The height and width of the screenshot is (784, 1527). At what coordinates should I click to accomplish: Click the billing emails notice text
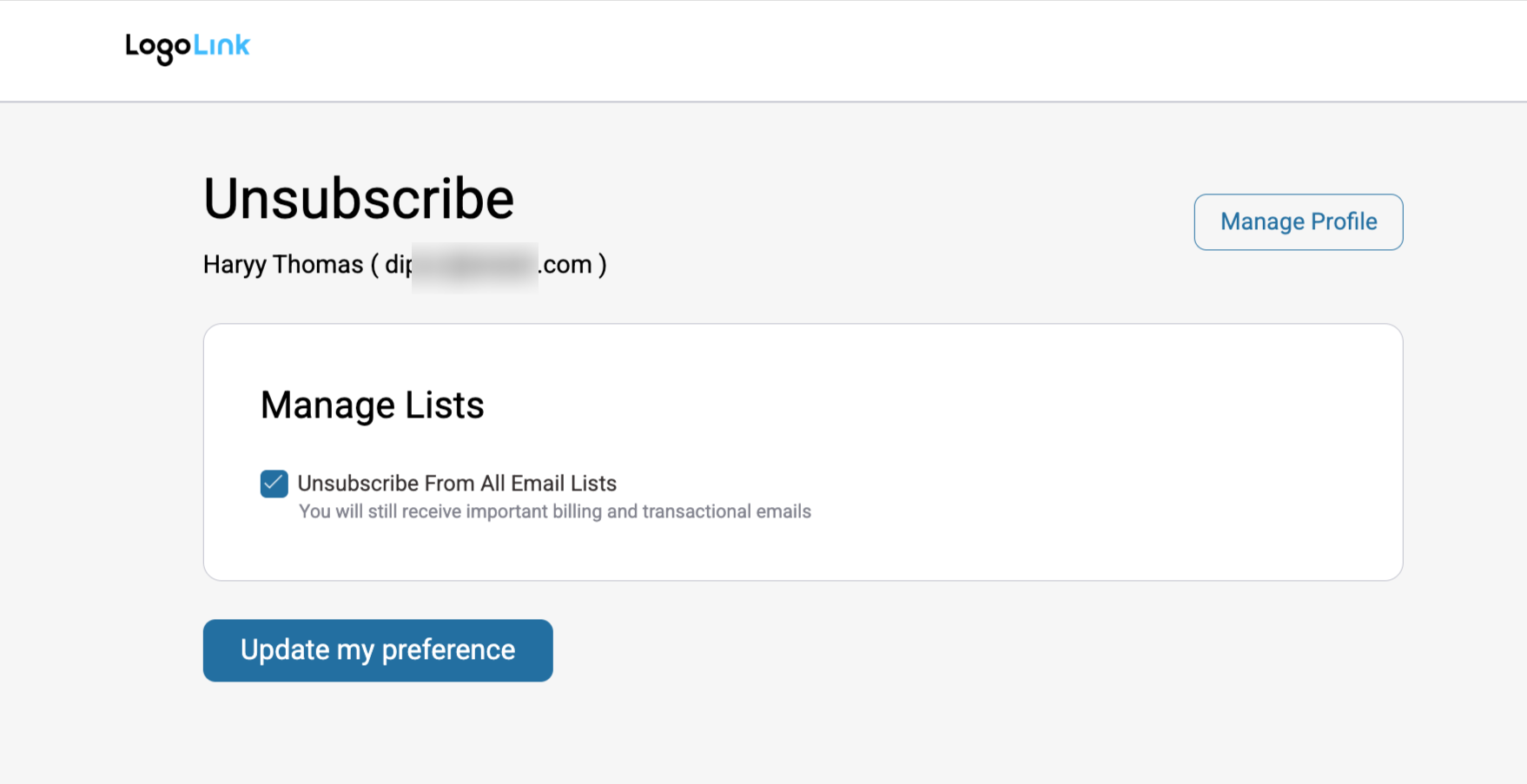coord(553,511)
